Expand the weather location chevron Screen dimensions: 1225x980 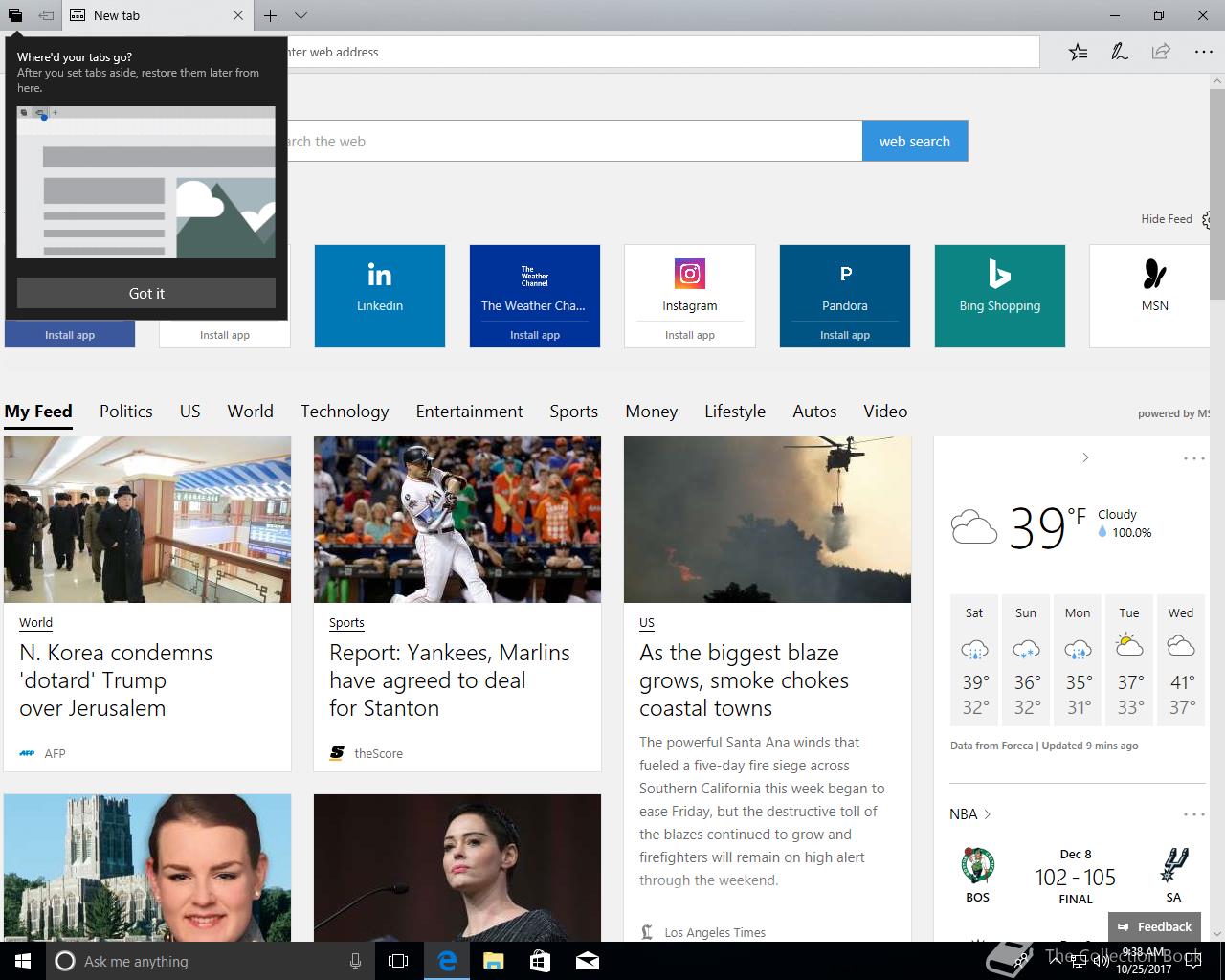1085,457
